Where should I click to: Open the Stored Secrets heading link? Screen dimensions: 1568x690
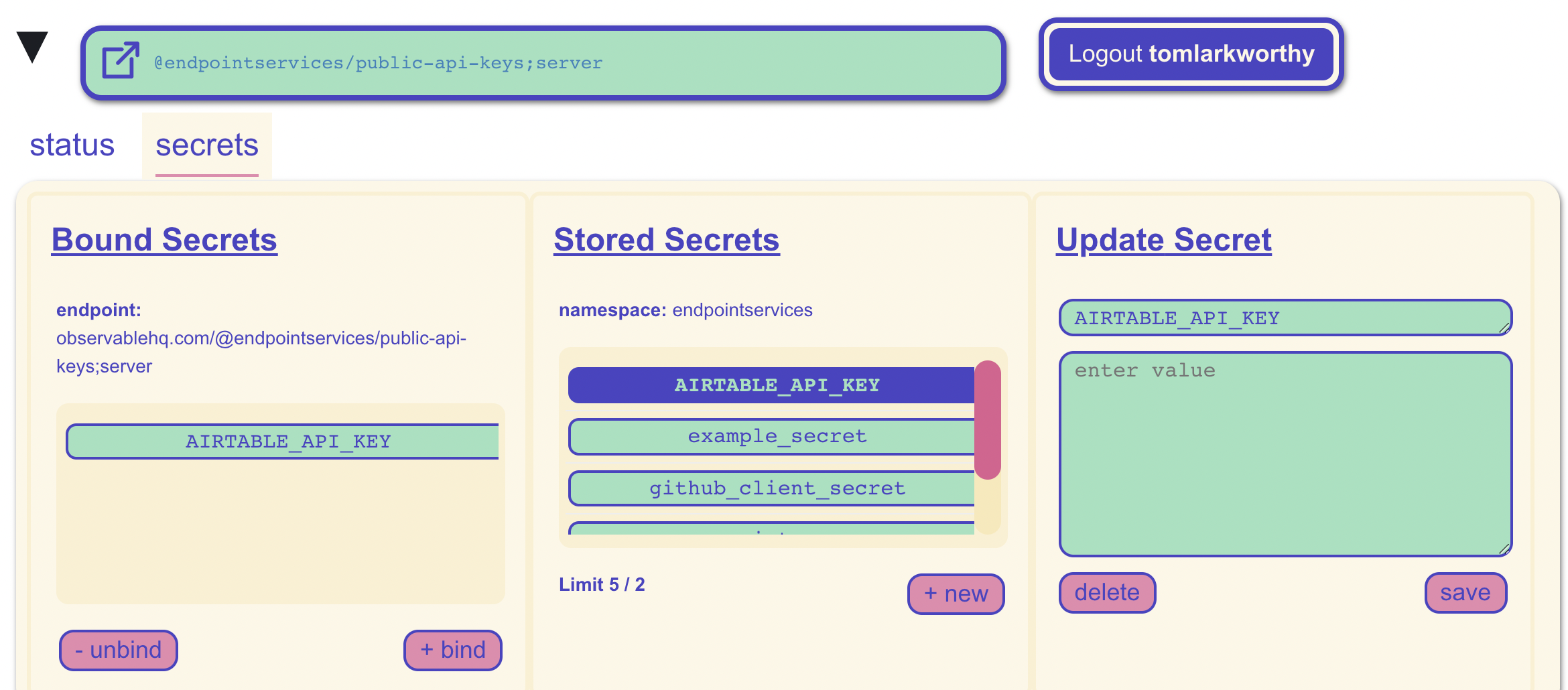(x=666, y=240)
